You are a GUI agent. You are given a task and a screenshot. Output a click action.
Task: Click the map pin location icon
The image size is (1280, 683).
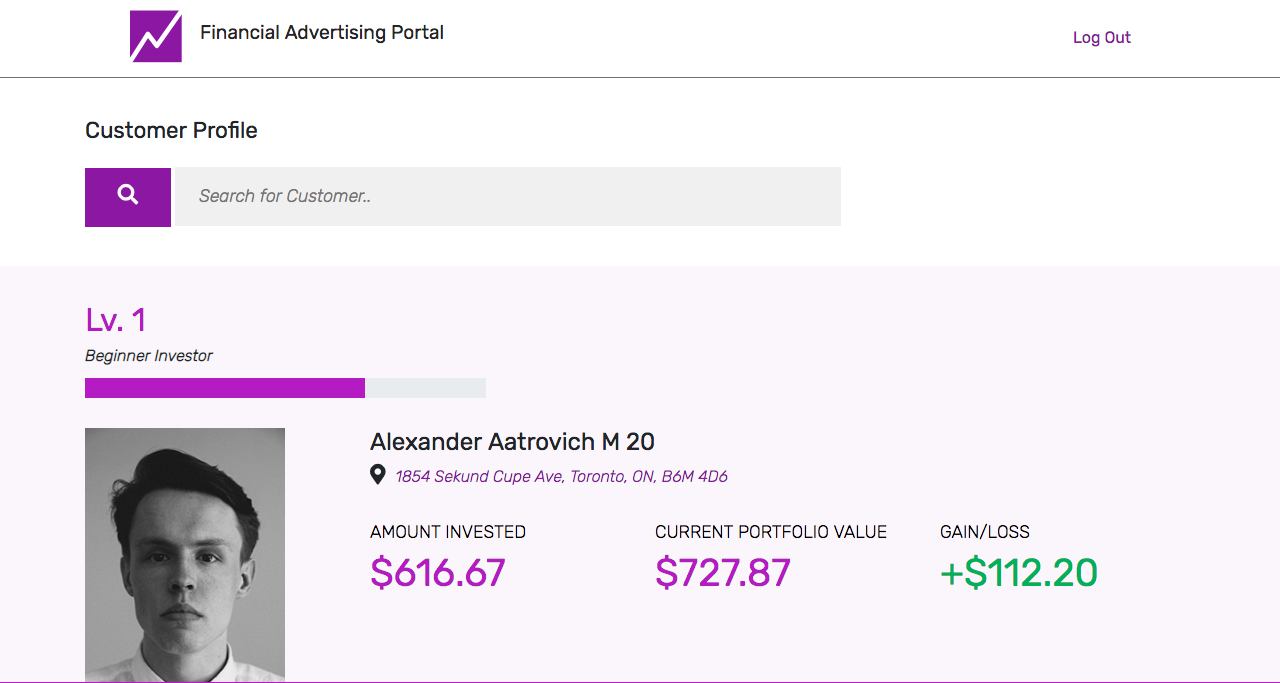point(378,475)
